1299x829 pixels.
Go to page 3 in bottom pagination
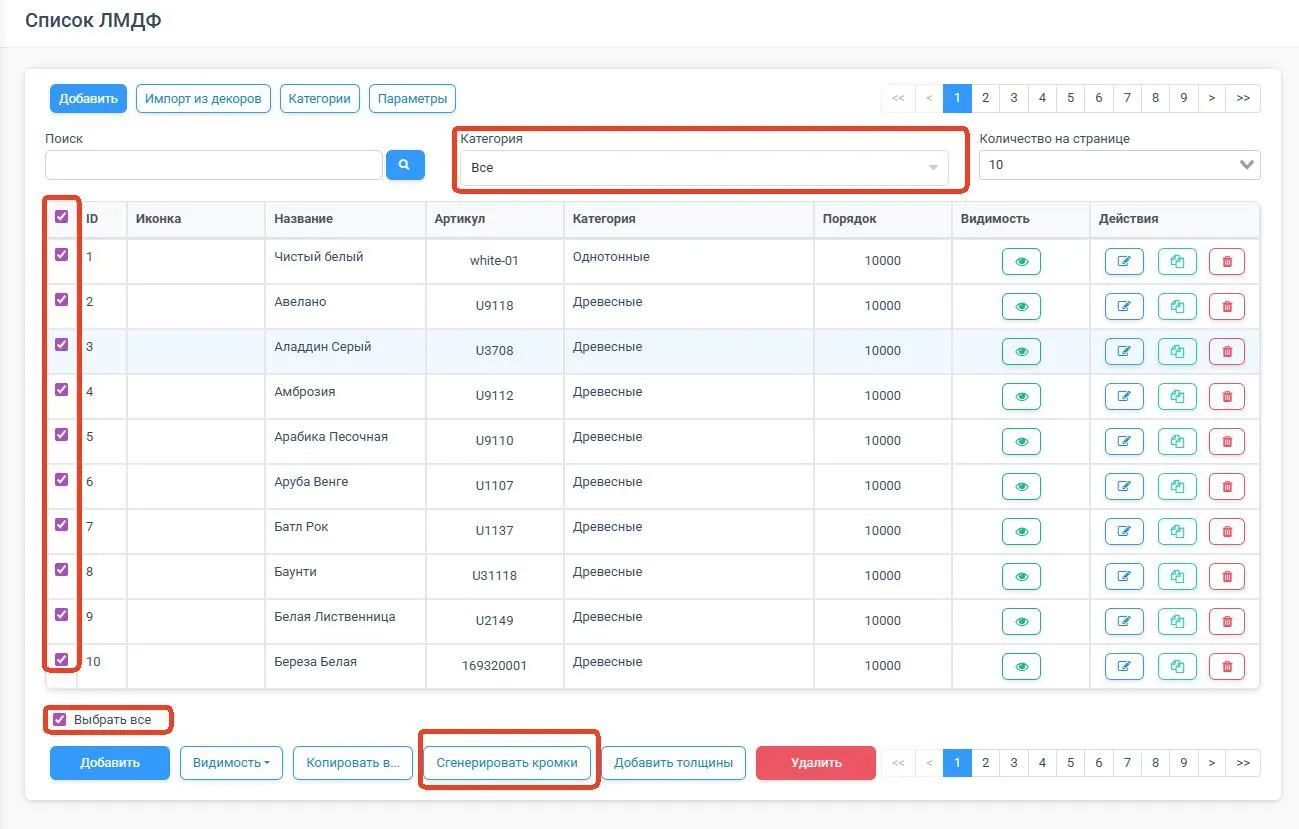coord(1014,762)
